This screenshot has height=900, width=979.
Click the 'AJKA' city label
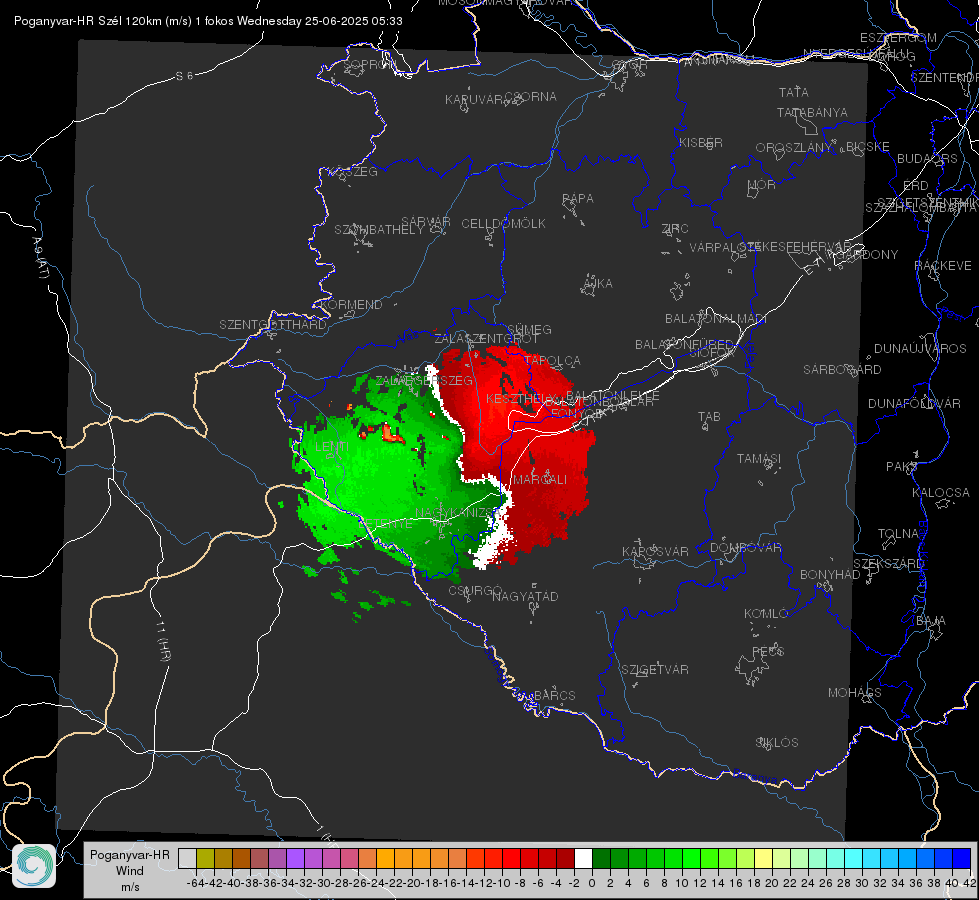click(598, 284)
